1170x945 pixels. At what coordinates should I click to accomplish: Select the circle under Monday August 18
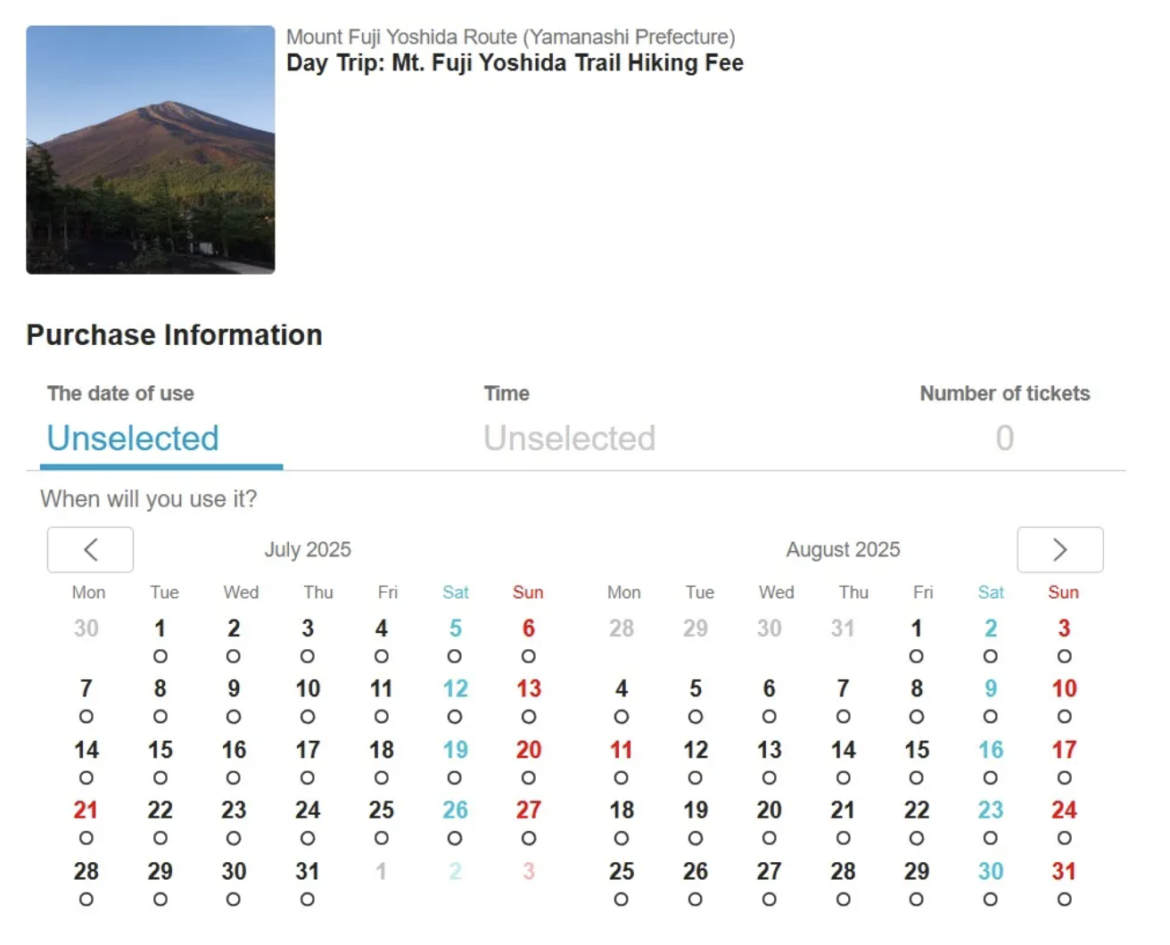tap(621, 838)
